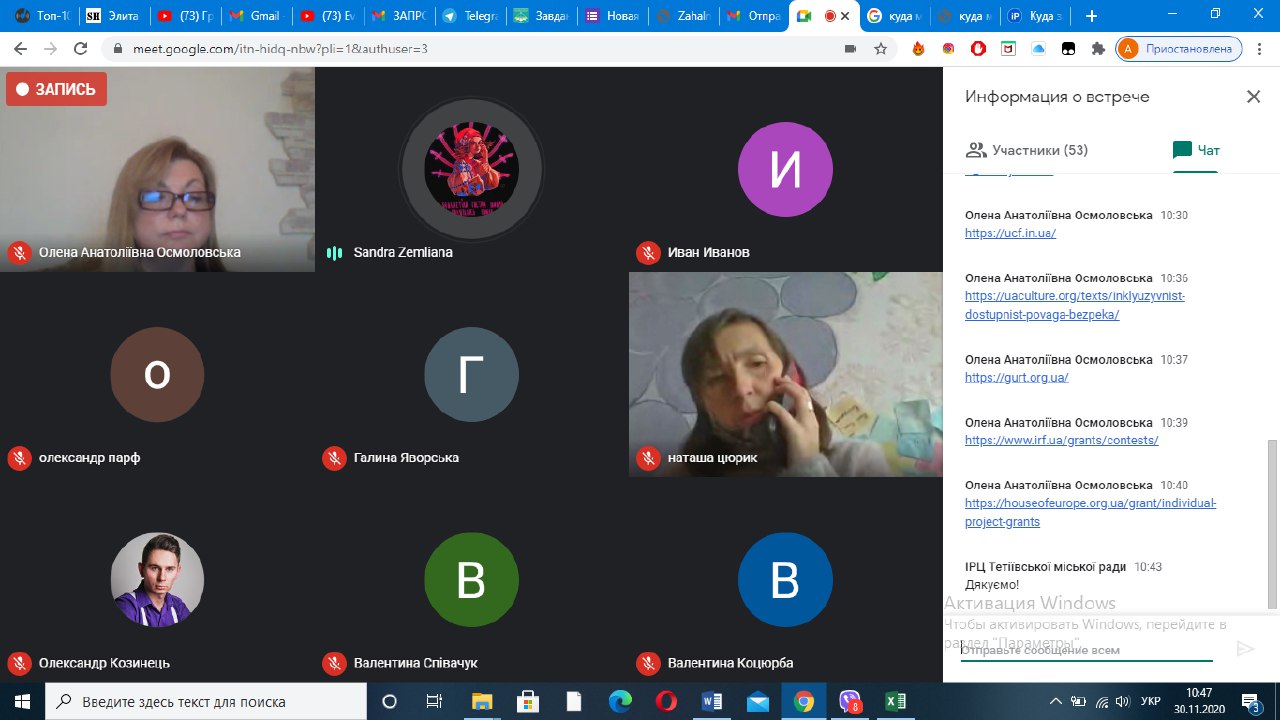This screenshot has height=720, width=1280.
Task: Close the meeting information side panel
Action: pyautogui.click(x=1253, y=97)
